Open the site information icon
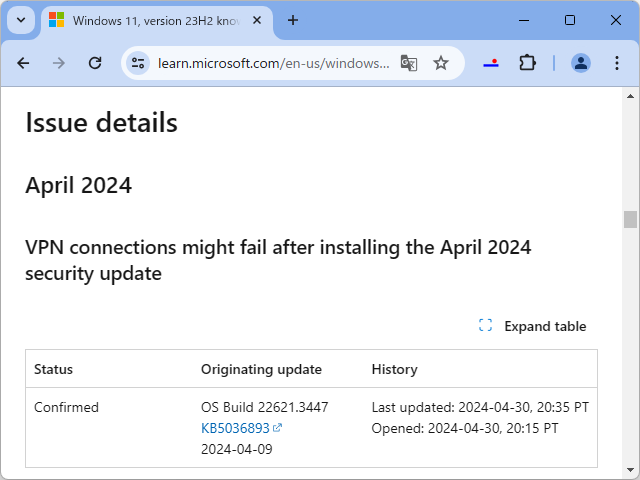This screenshot has width=640, height=480. [138, 63]
